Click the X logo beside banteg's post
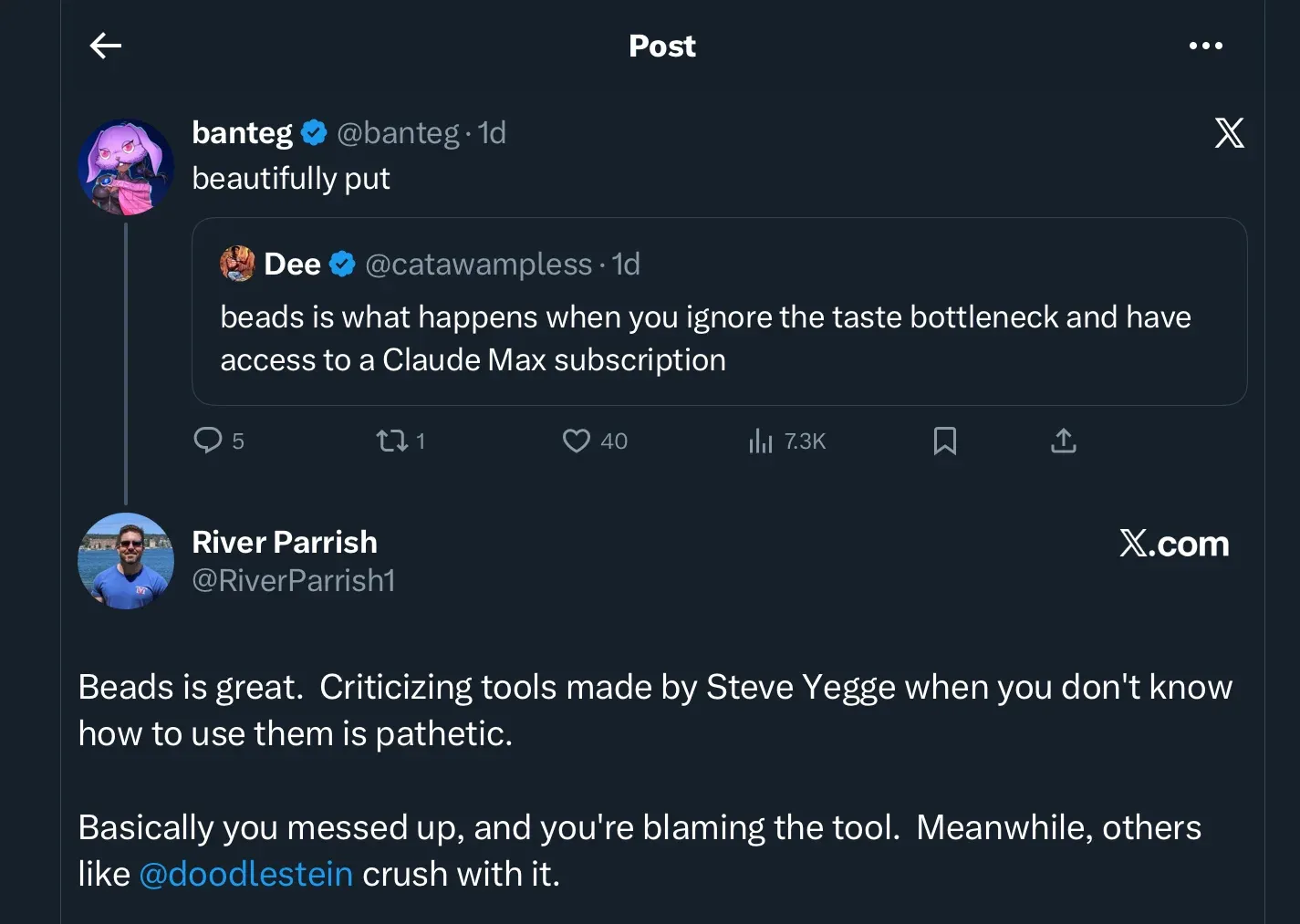Screen dimensions: 1300x924 click(1229, 133)
